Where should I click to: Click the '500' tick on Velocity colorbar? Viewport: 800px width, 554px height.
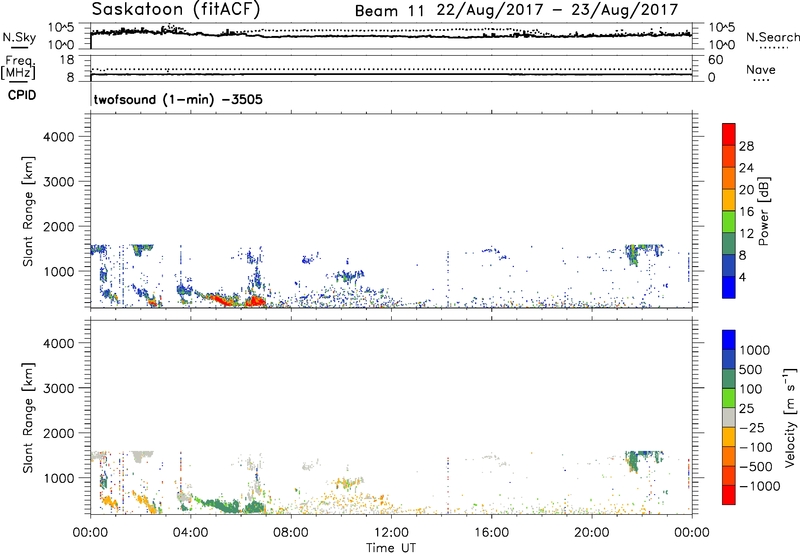point(751,370)
